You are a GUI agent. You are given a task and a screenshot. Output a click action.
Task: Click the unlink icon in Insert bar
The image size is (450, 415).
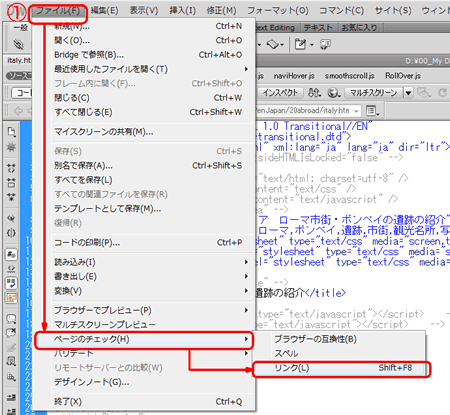(x=19, y=44)
